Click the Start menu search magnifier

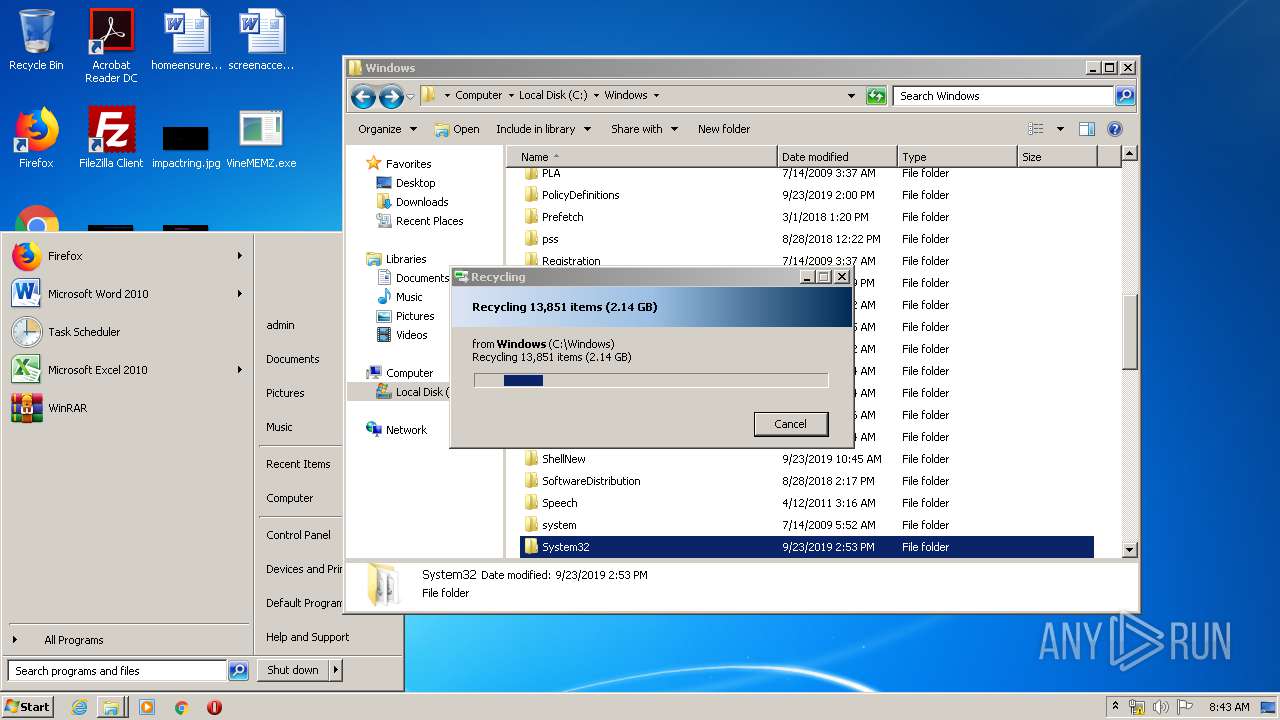pos(238,671)
